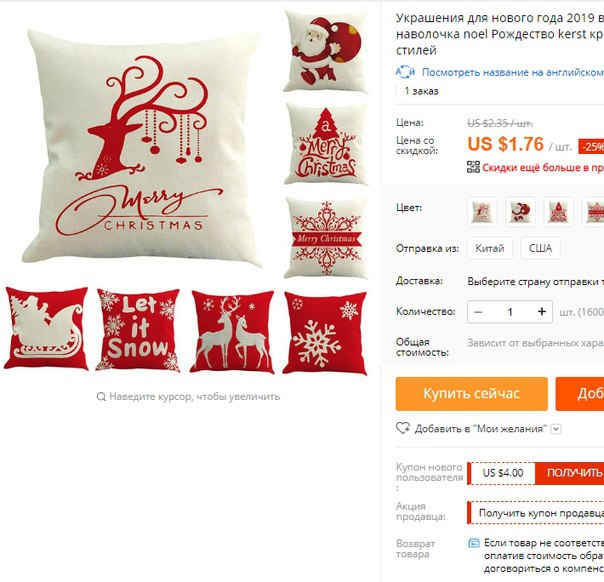Decrease quantity with the minus button

(478, 312)
